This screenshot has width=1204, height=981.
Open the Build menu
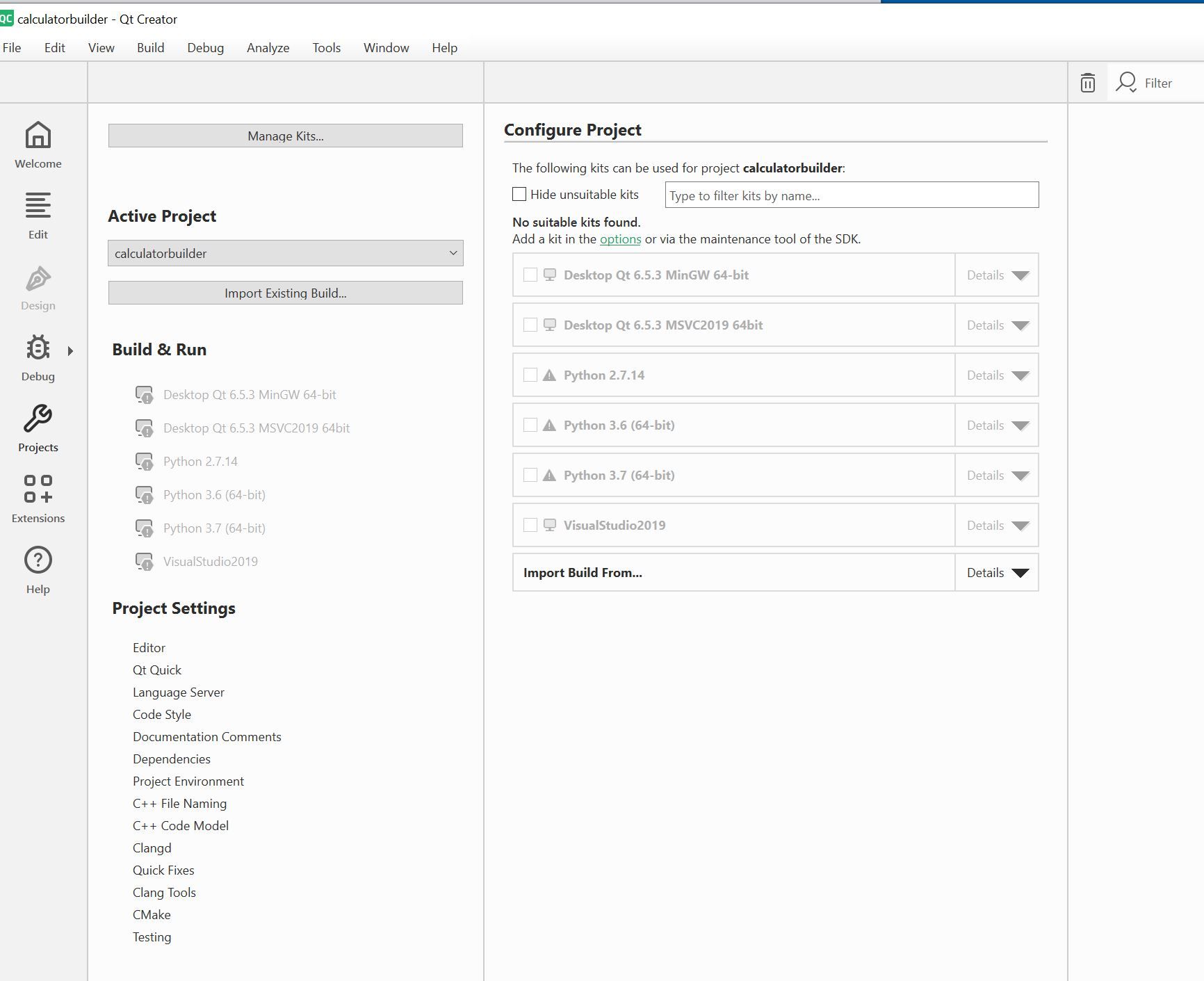click(x=150, y=48)
